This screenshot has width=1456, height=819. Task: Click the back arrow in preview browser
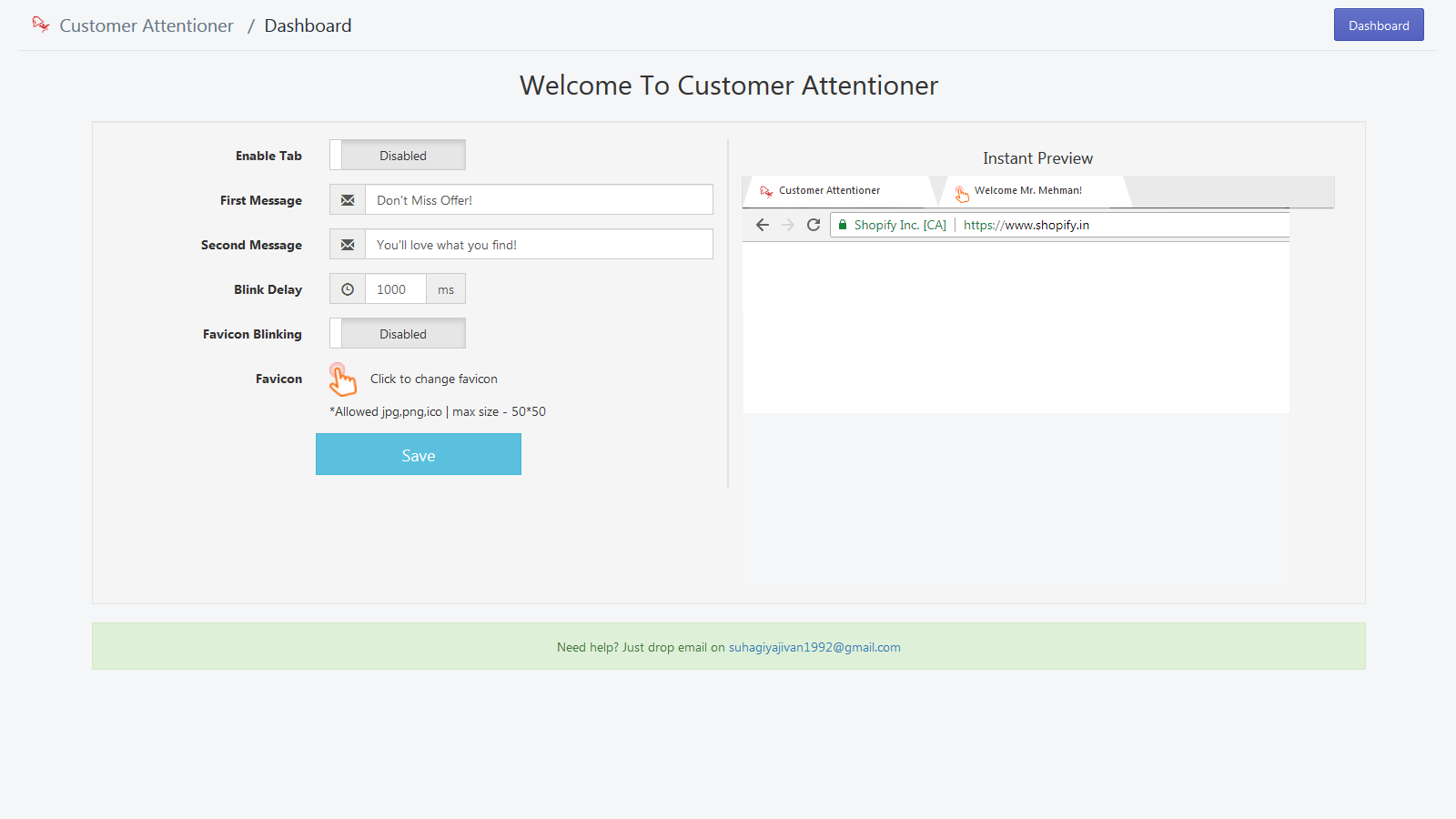(763, 225)
